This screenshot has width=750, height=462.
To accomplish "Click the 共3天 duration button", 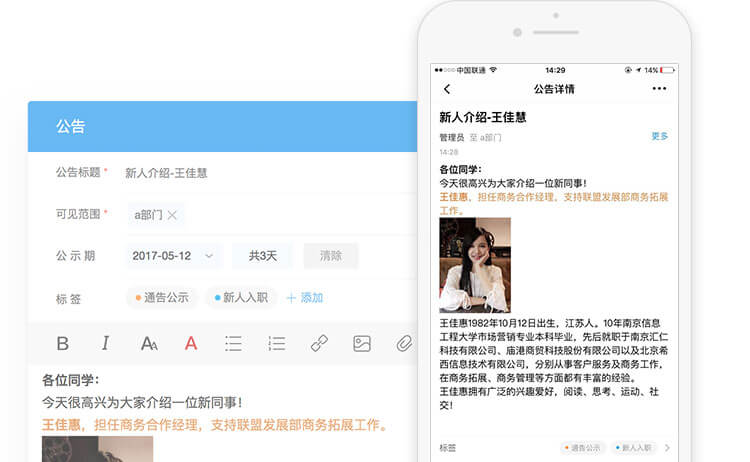I will click(262, 256).
